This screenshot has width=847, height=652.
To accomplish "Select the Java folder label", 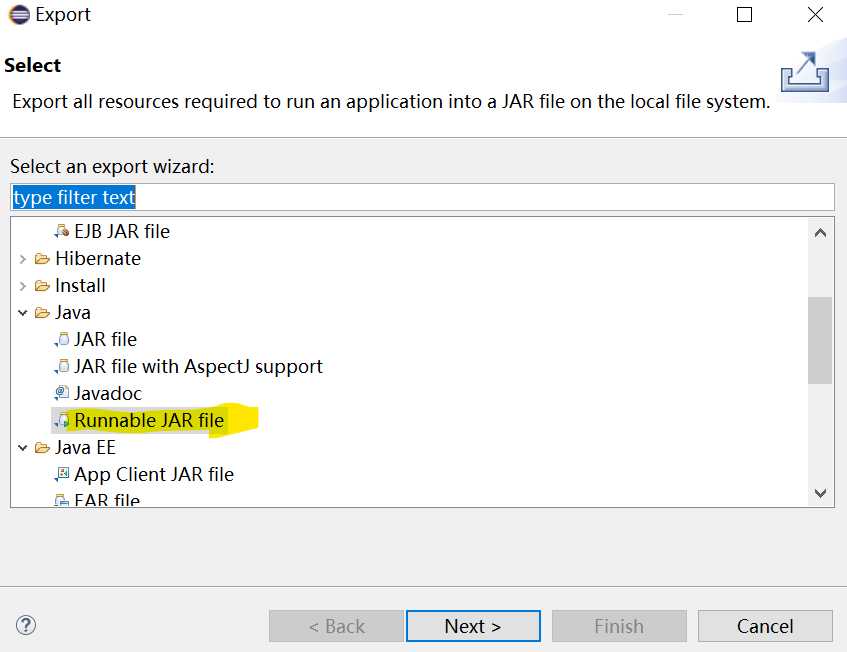I will [x=73, y=313].
